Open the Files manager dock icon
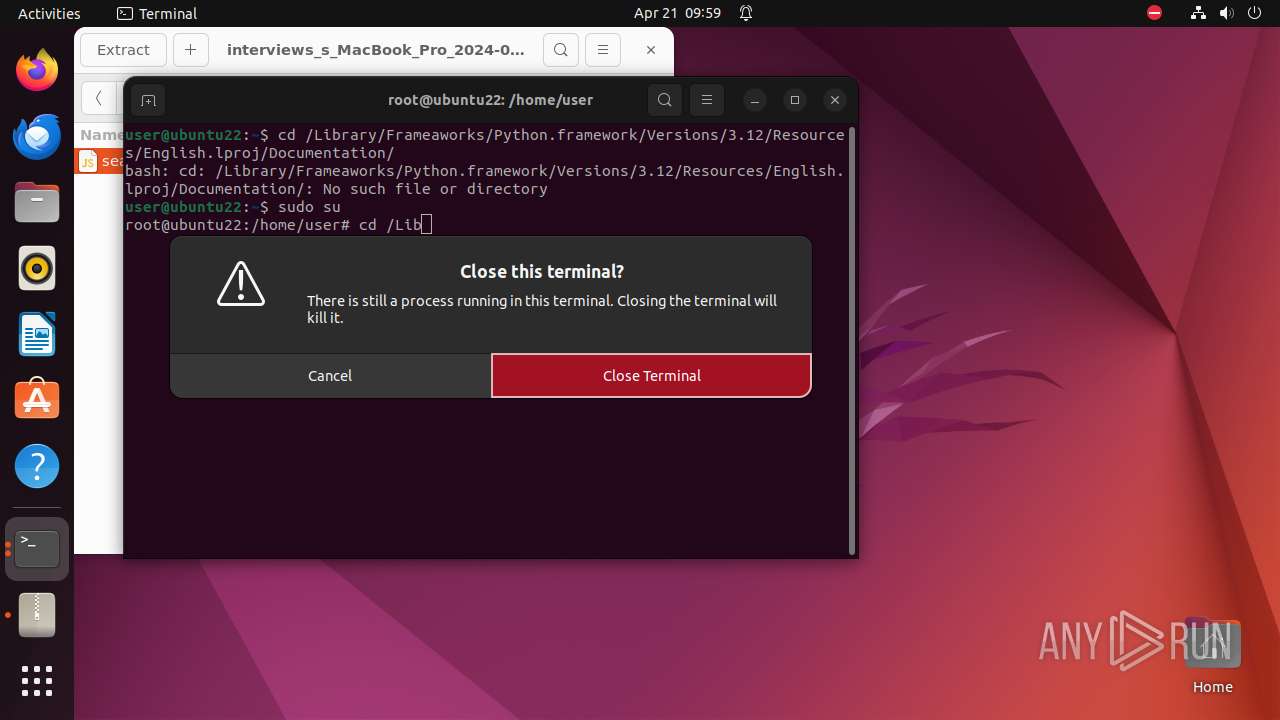The width and height of the screenshot is (1280, 720). tap(37, 202)
